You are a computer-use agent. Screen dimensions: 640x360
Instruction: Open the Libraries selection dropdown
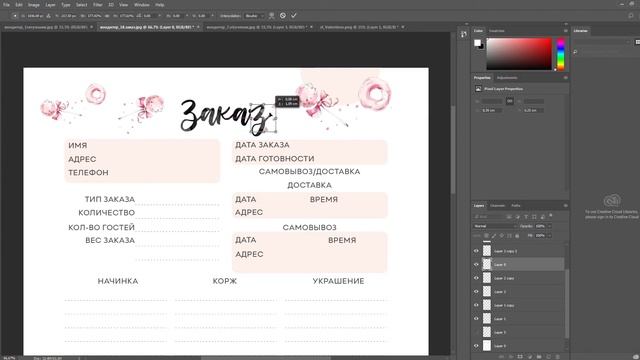(x=602, y=42)
